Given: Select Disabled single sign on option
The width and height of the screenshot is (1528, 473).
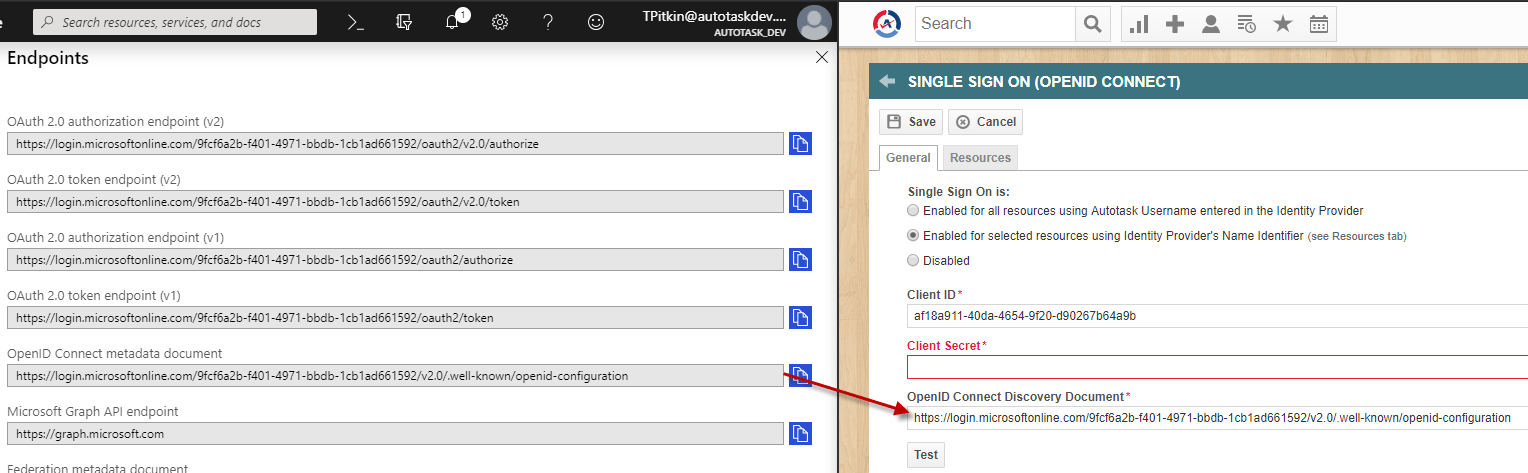Looking at the screenshot, I should (913, 260).
